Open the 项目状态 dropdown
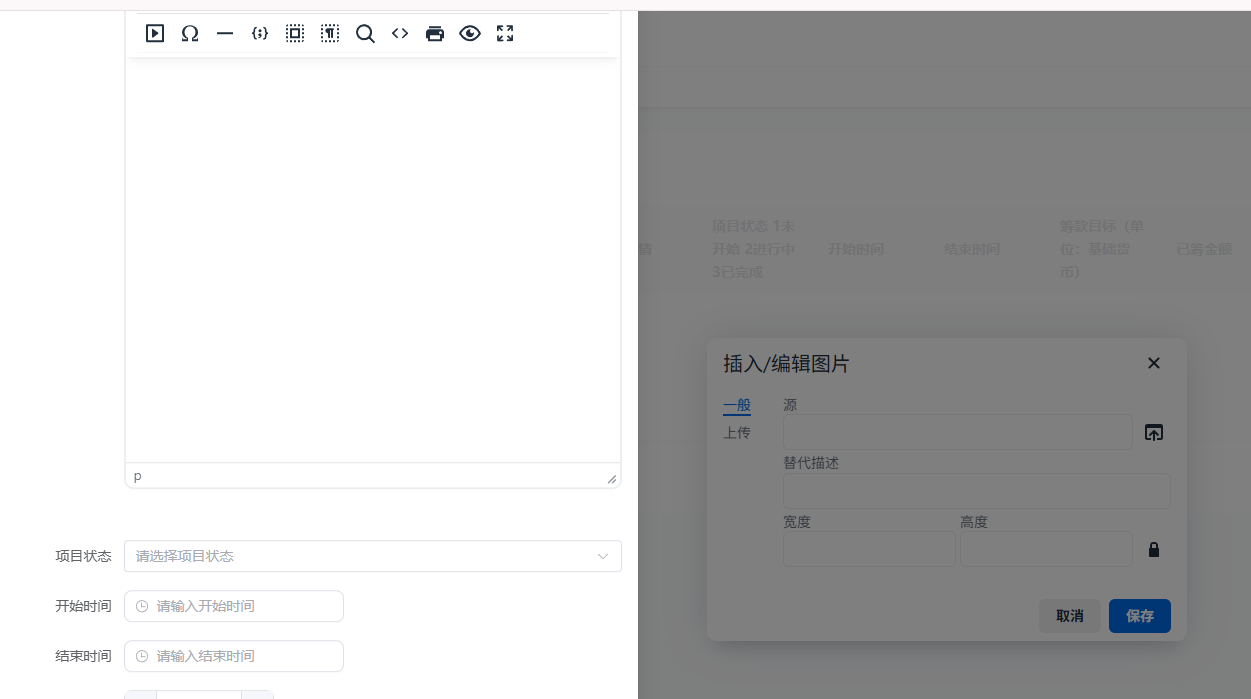1251x699 pixels. tap(371, 556)
